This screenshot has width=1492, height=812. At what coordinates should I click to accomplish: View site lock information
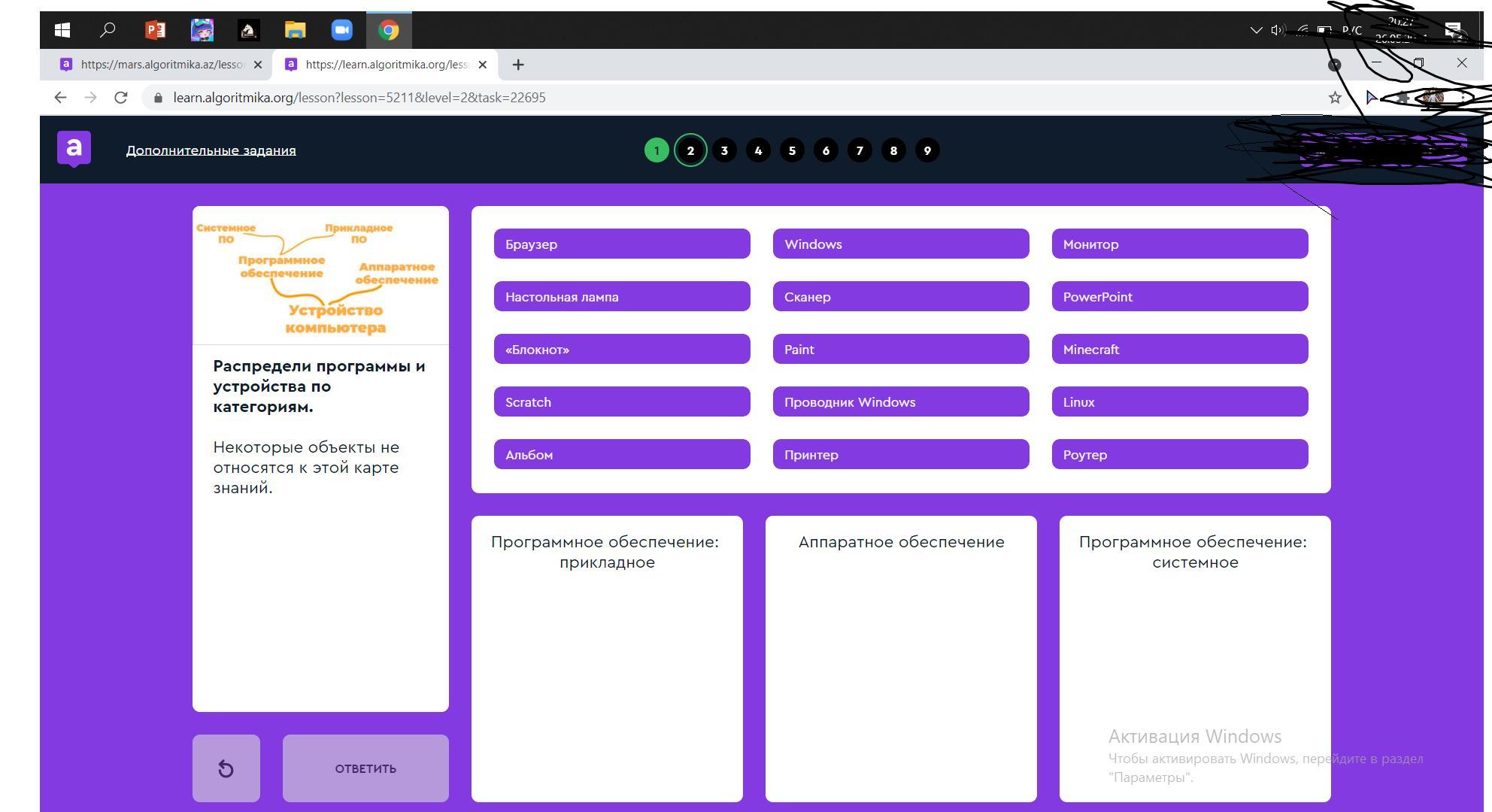click(x=158, y=98)
